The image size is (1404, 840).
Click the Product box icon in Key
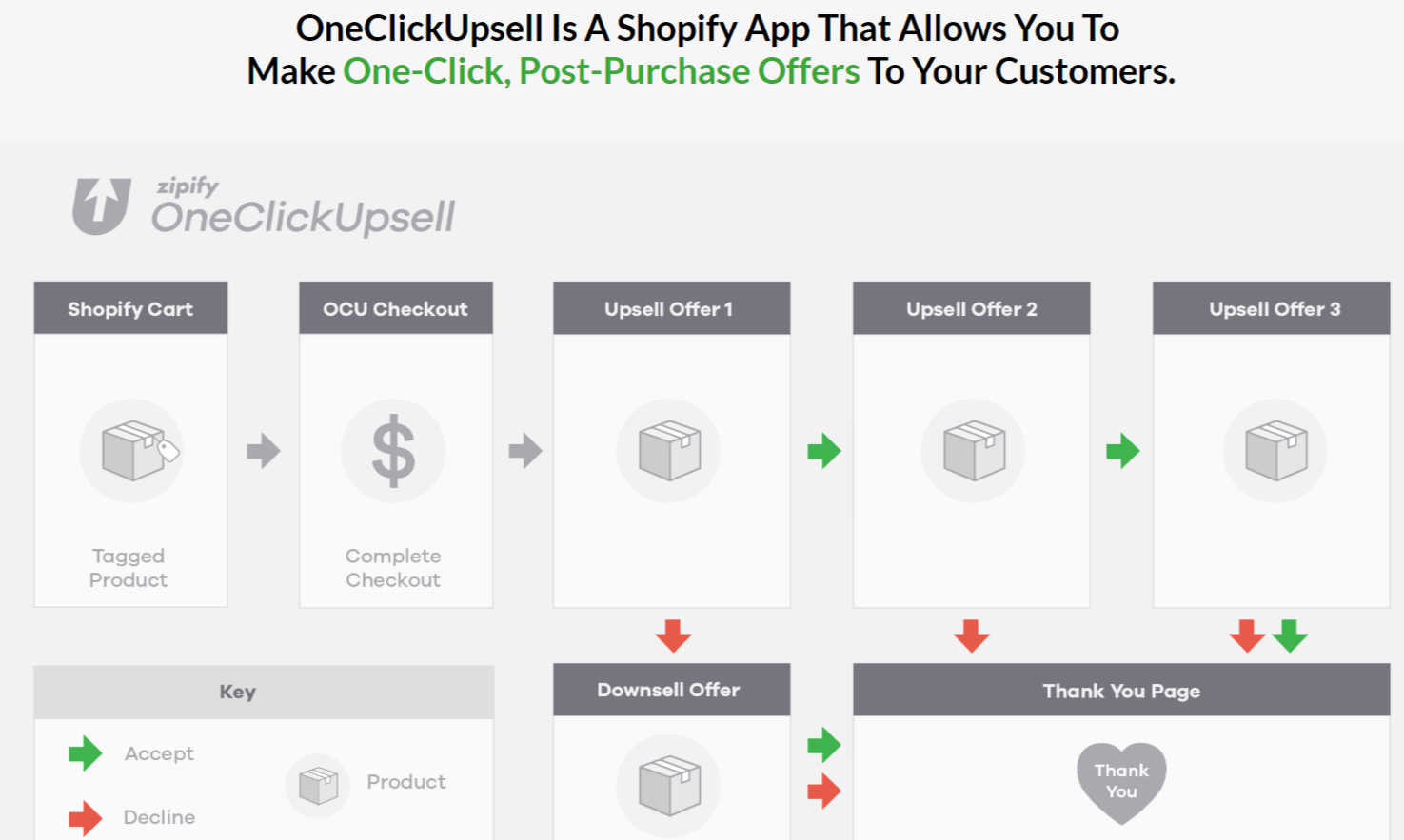[318, 786]
